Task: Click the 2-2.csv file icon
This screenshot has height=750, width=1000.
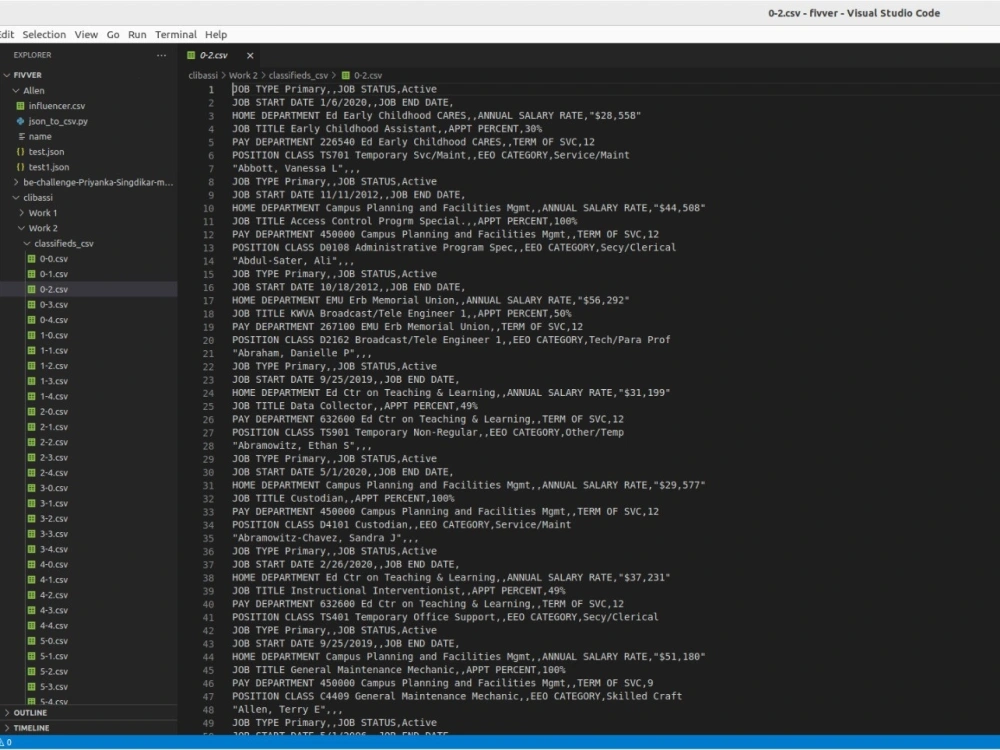Action: tap(31, 443)
